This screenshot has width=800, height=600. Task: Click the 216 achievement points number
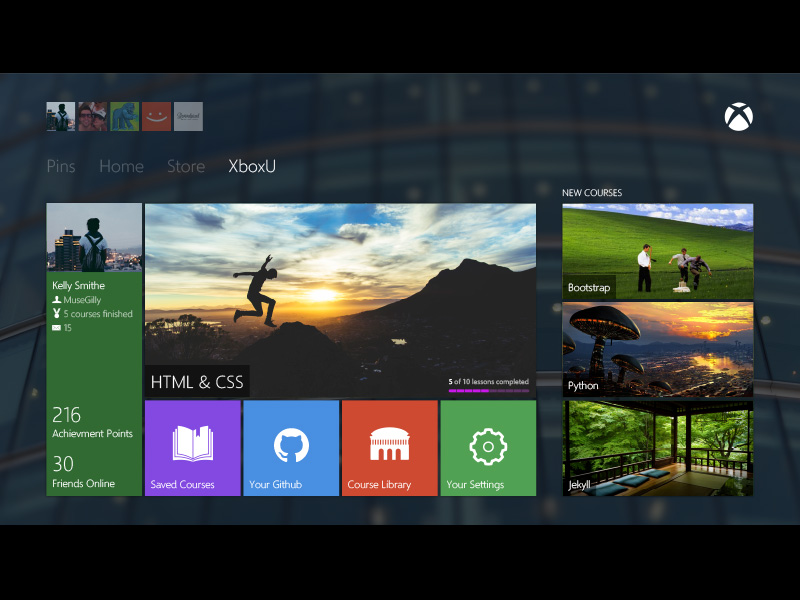pos(66,415)
